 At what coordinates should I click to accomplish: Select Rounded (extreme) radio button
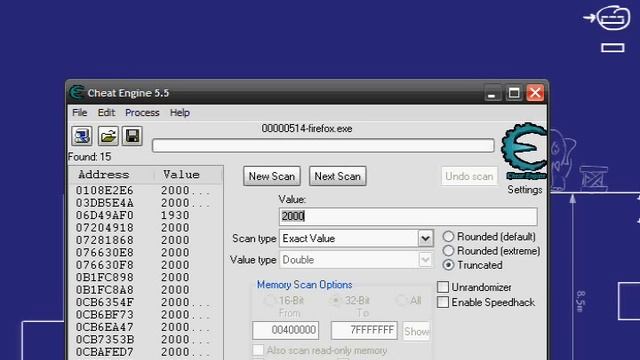click(448, 251)
